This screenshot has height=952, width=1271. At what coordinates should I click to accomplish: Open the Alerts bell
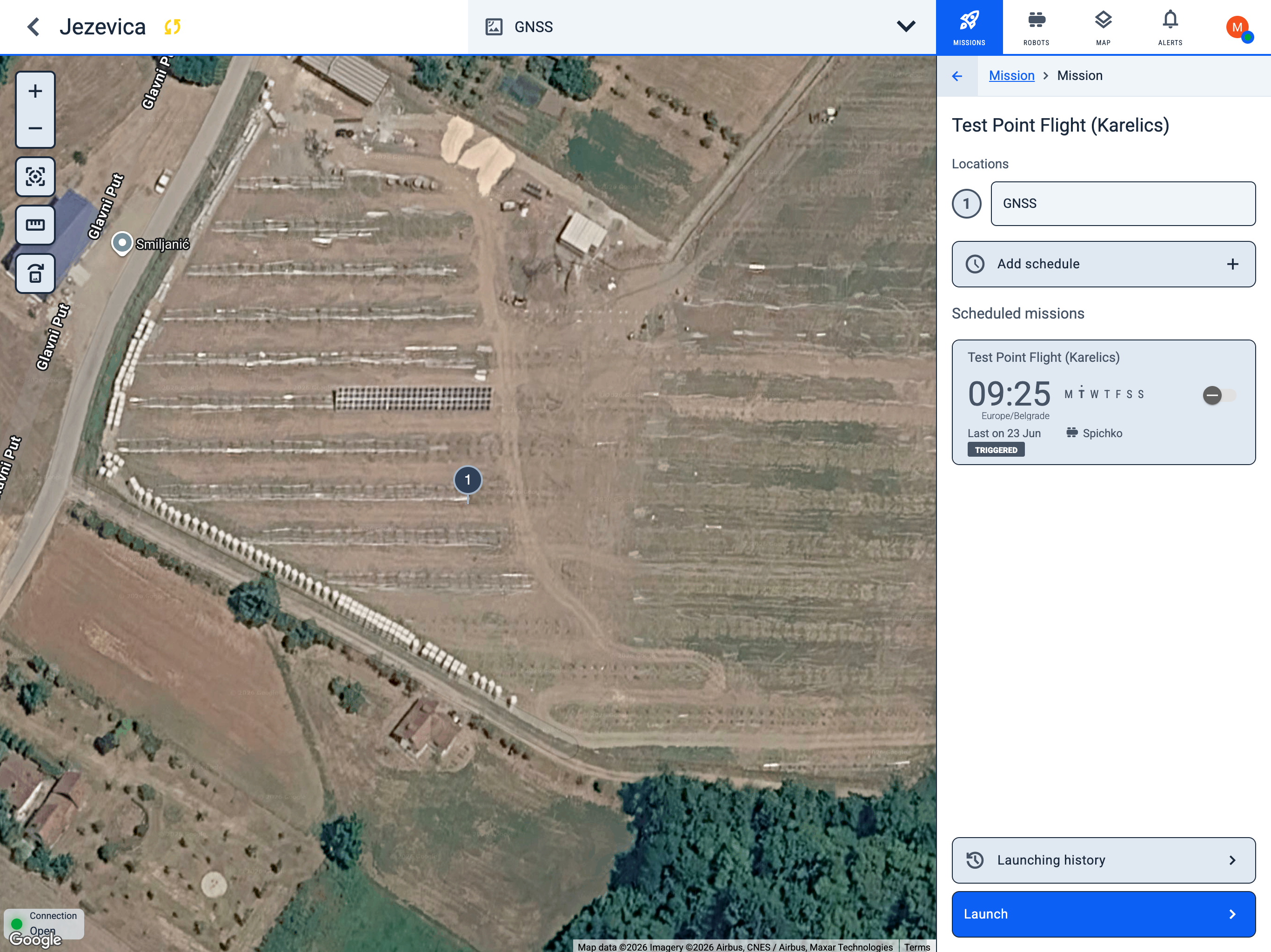[x=1170, y=27]
